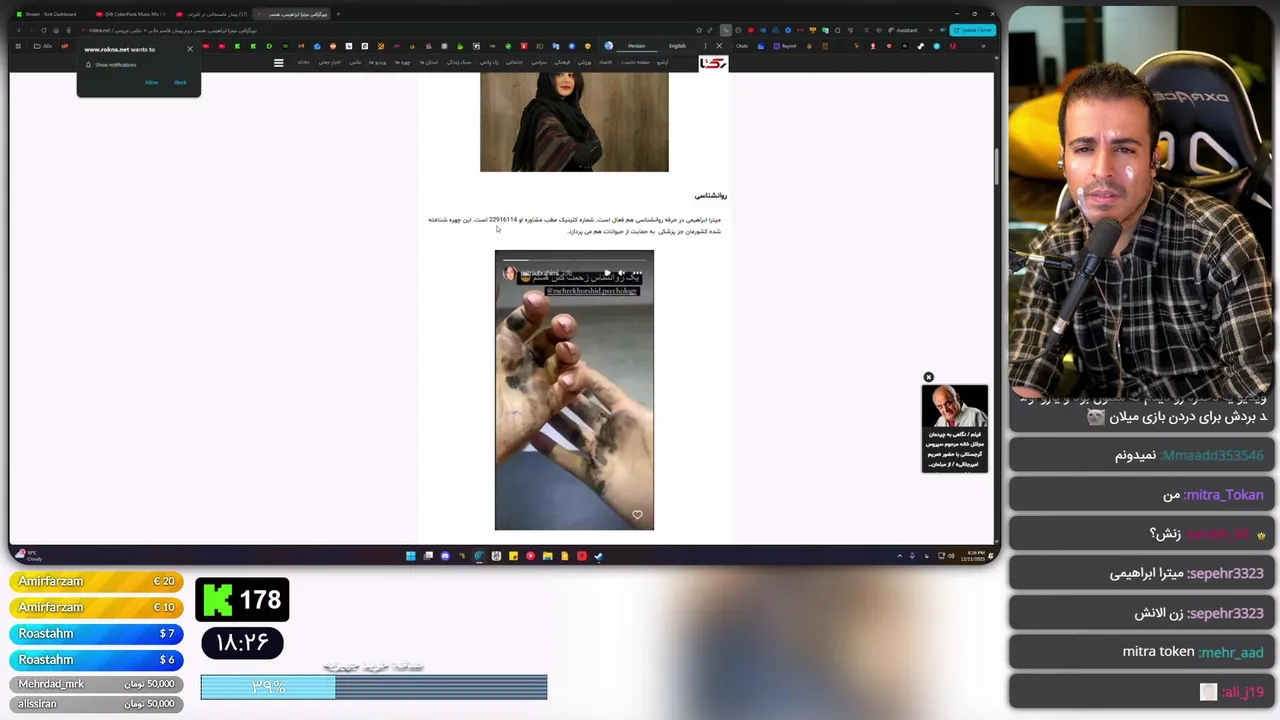Click the alissiran 50,000 donation entry
1280x720 pixels.
click(x=96, y=704)
